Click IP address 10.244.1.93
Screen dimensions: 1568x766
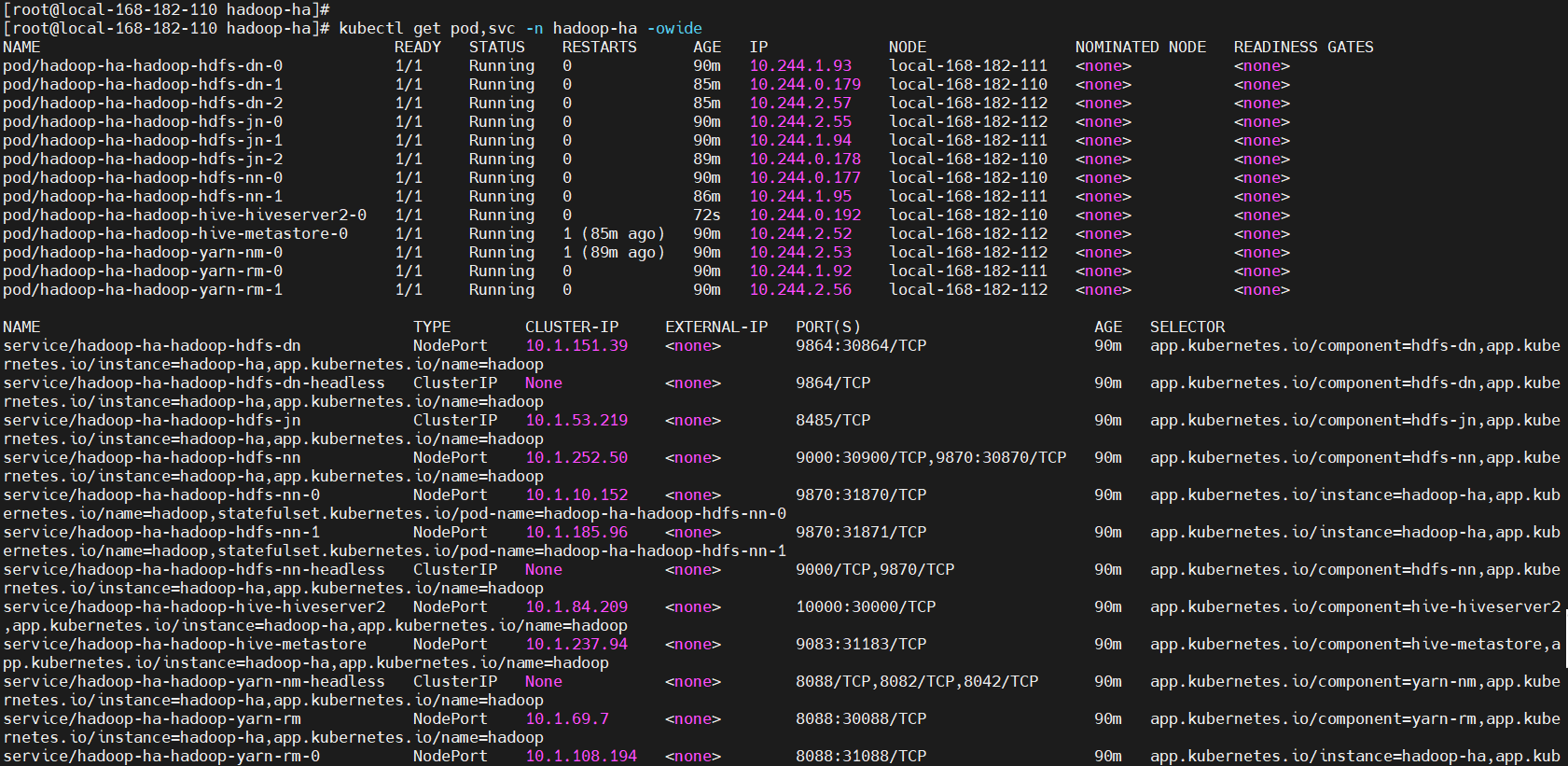[x=800, y=66]
